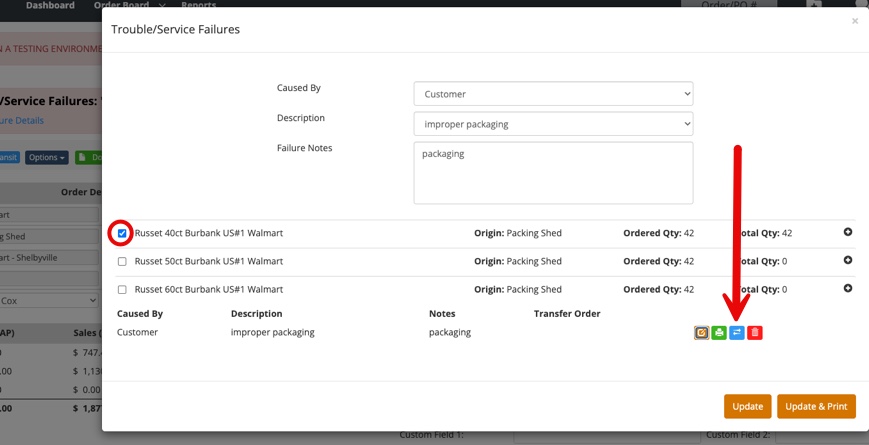
Task: Uncheck Russet 40ct Burbank checkbox
Action: (x=122, y=233)
